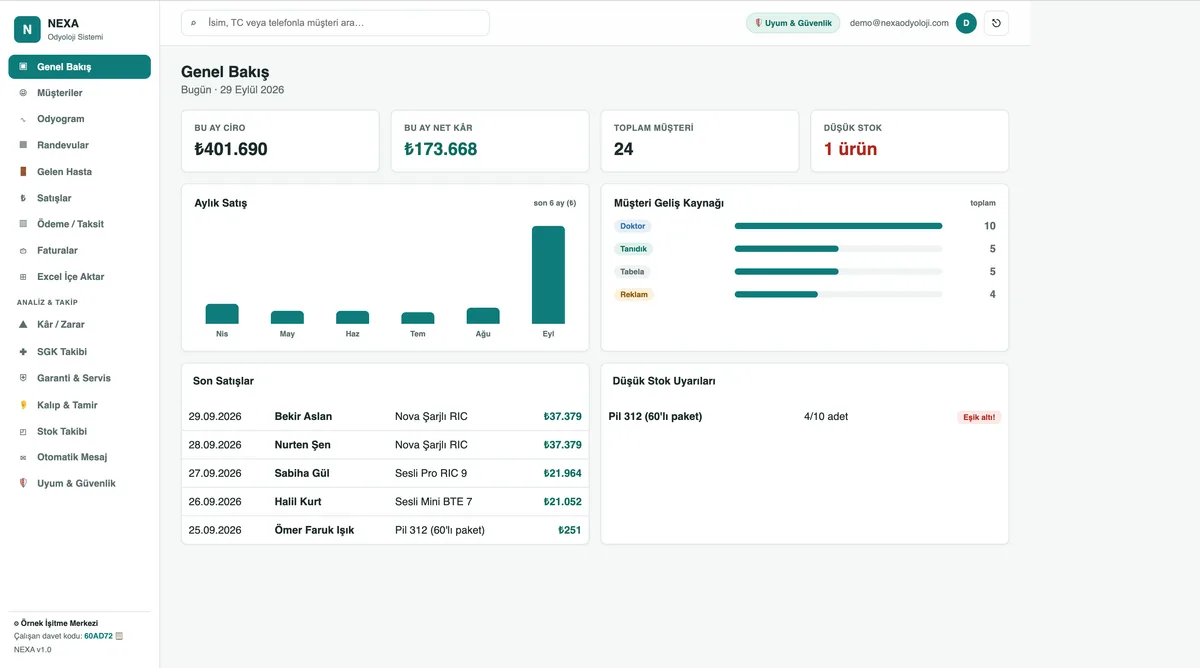Screen dimensions: 1200x668
Task: Click the Gelen Hasta door icon
Action: [x=23, y=172]
